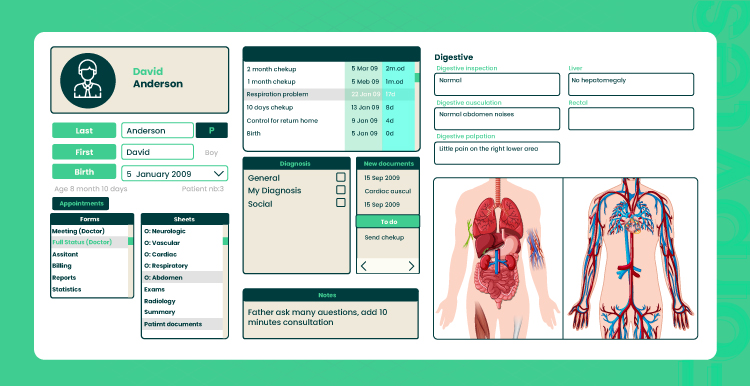
Task: Click the next arrow in To do panel
Action: coord(411,266)
